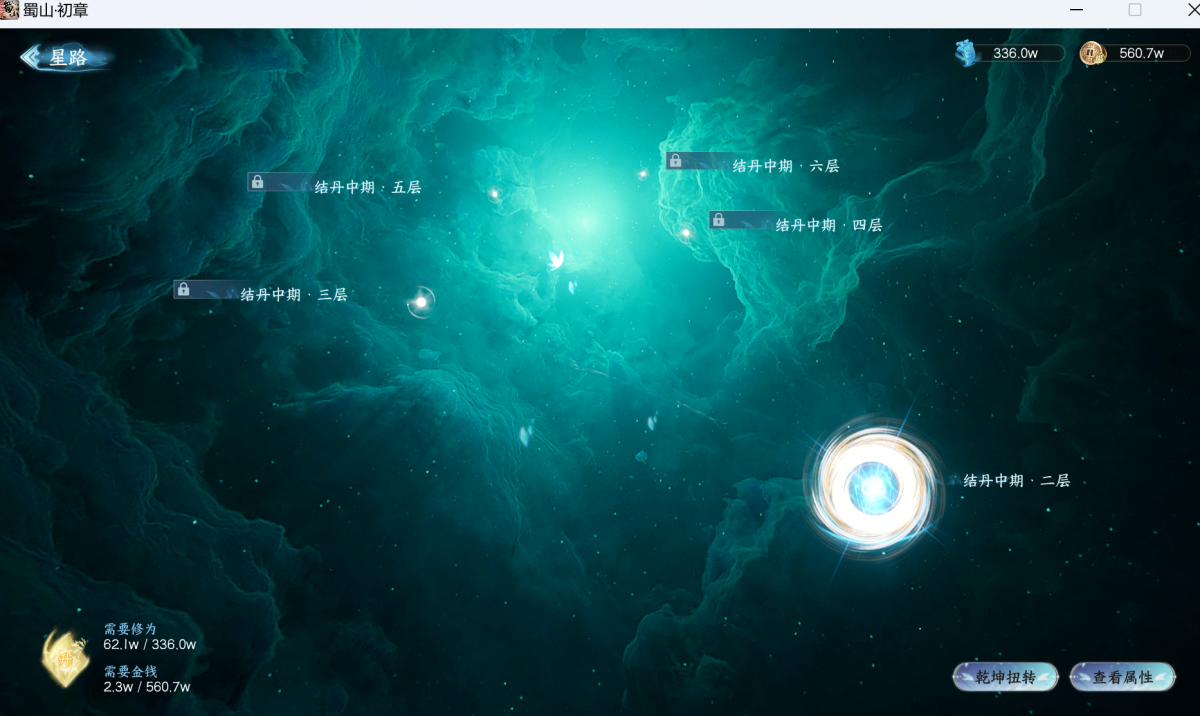
Task: Click the star node beside 结丹中期·六层
Action: coord(643,174)
